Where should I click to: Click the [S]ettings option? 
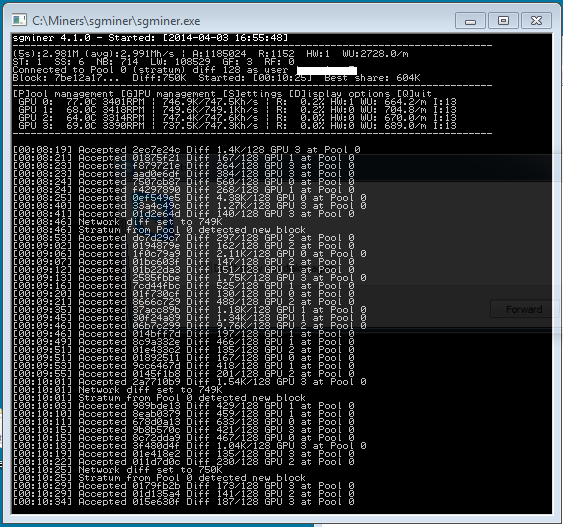(252, 94)
